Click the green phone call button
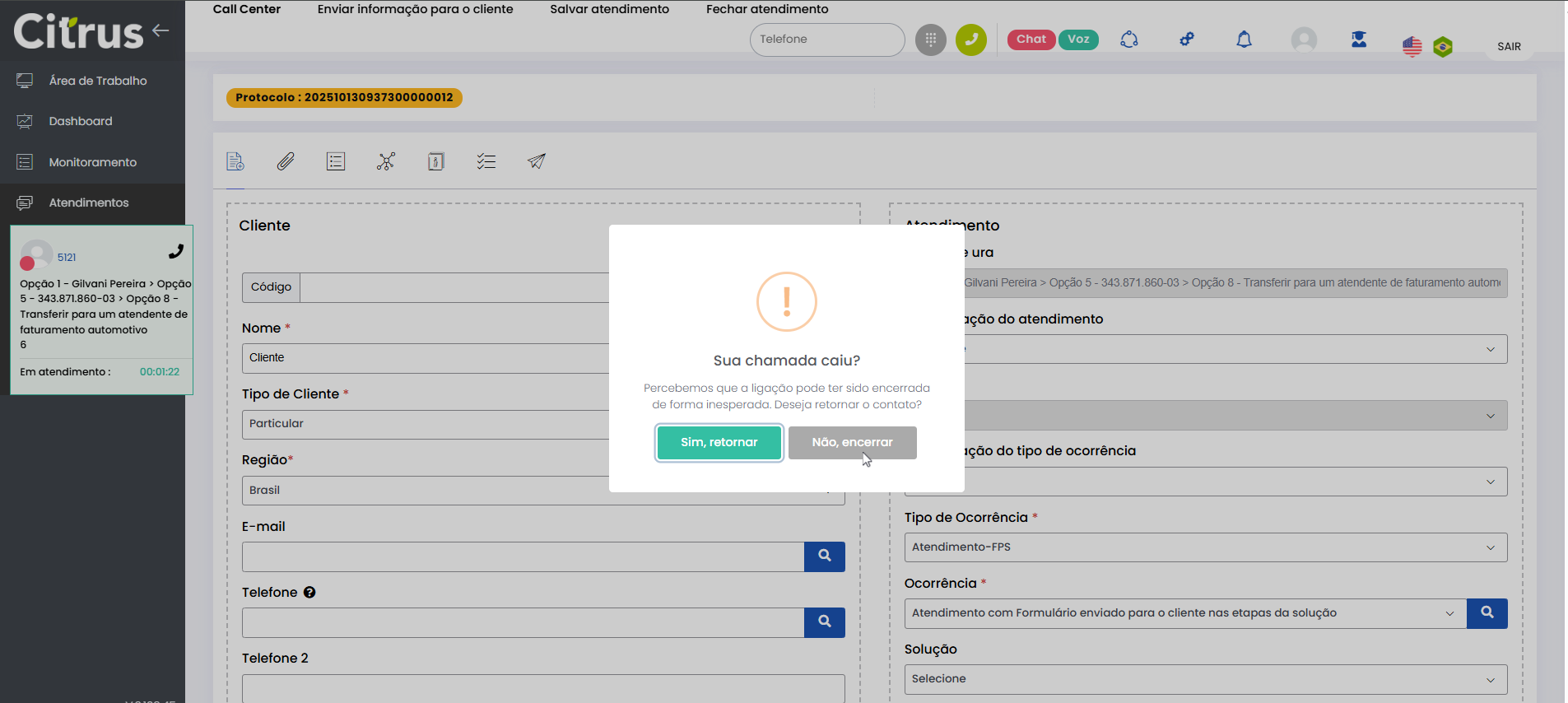1568x703 pixels. pyautogui.click(x=971, y=40)
